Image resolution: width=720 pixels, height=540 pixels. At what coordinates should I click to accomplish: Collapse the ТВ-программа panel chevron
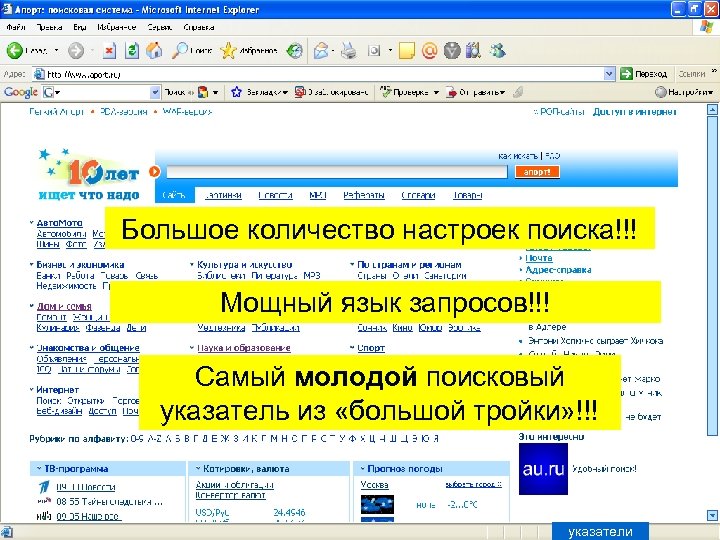click(x=39, y=468)
